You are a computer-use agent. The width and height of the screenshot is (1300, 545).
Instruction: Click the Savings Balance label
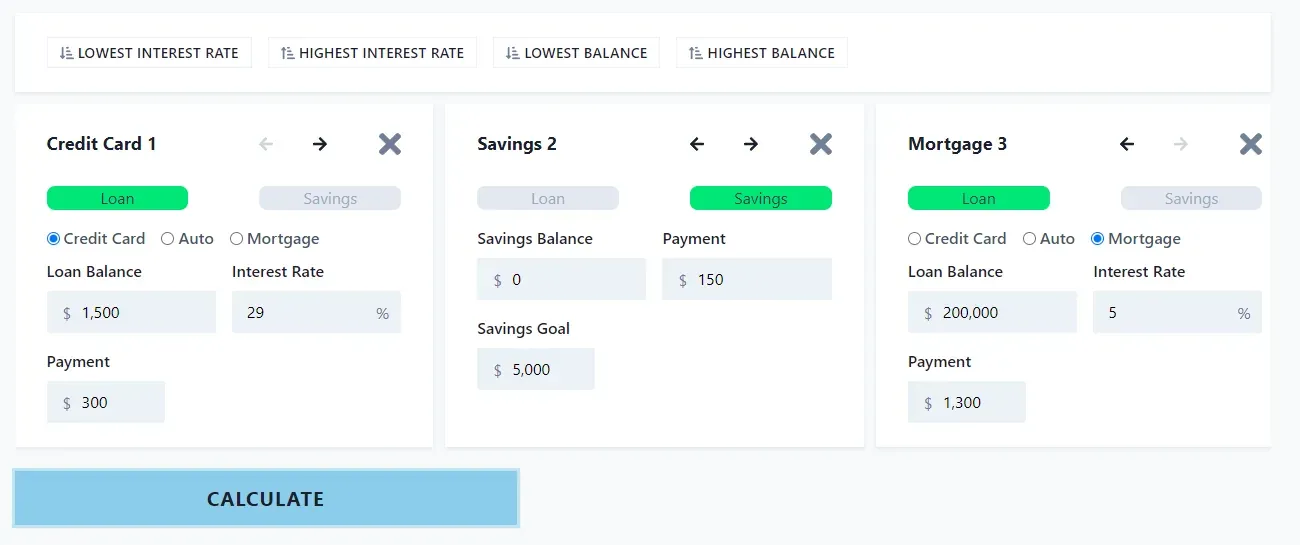coord(535,239)
